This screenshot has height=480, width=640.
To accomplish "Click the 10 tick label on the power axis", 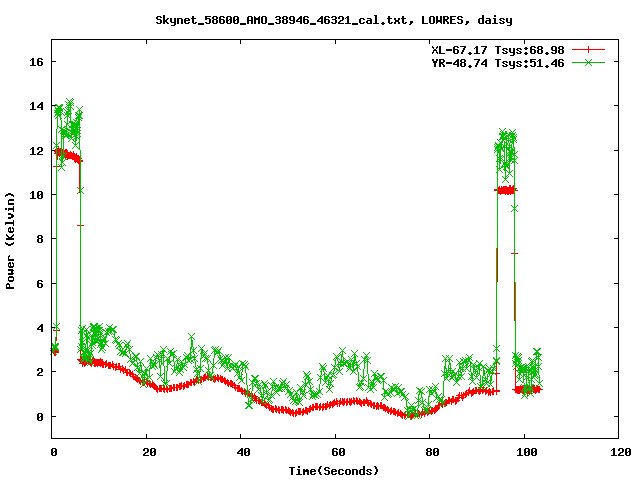I will coord(36,195).
